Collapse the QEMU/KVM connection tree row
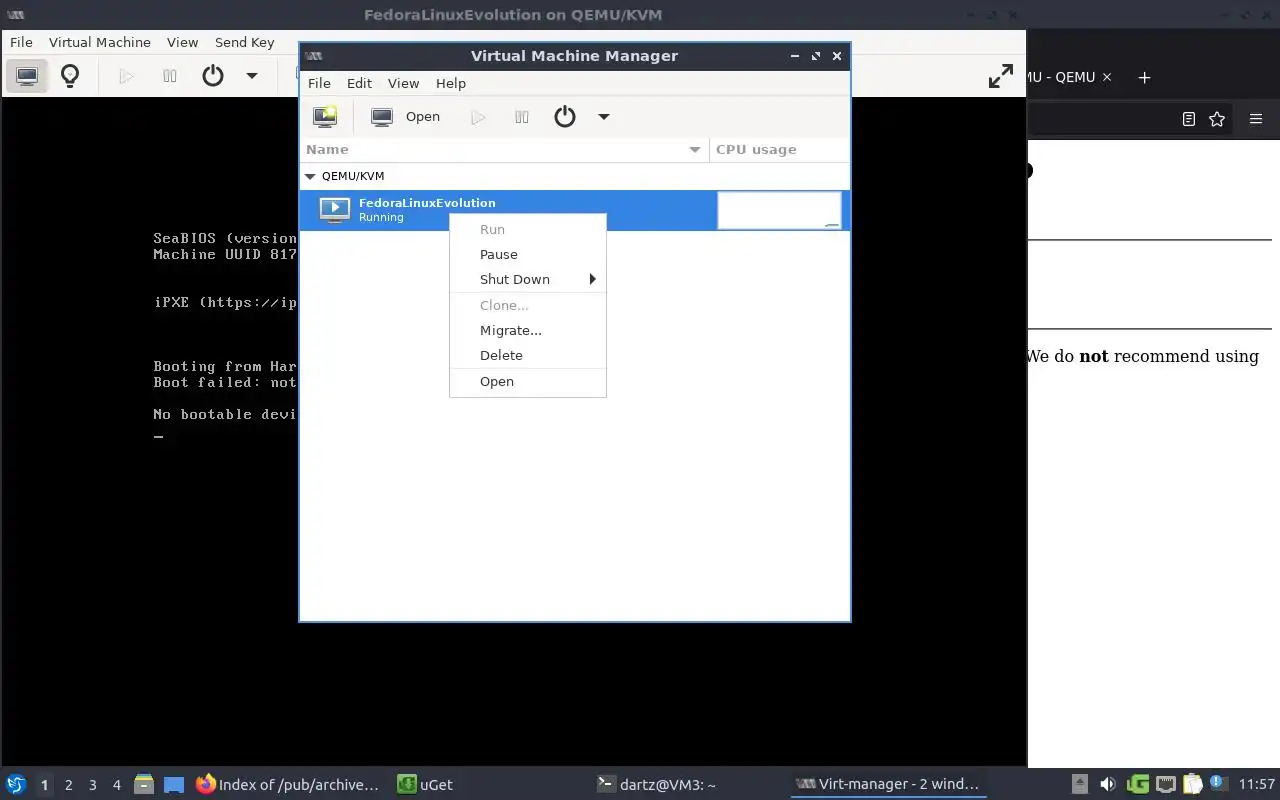Viewport: 1280px width, 800px height. click(x=310, y=176)
